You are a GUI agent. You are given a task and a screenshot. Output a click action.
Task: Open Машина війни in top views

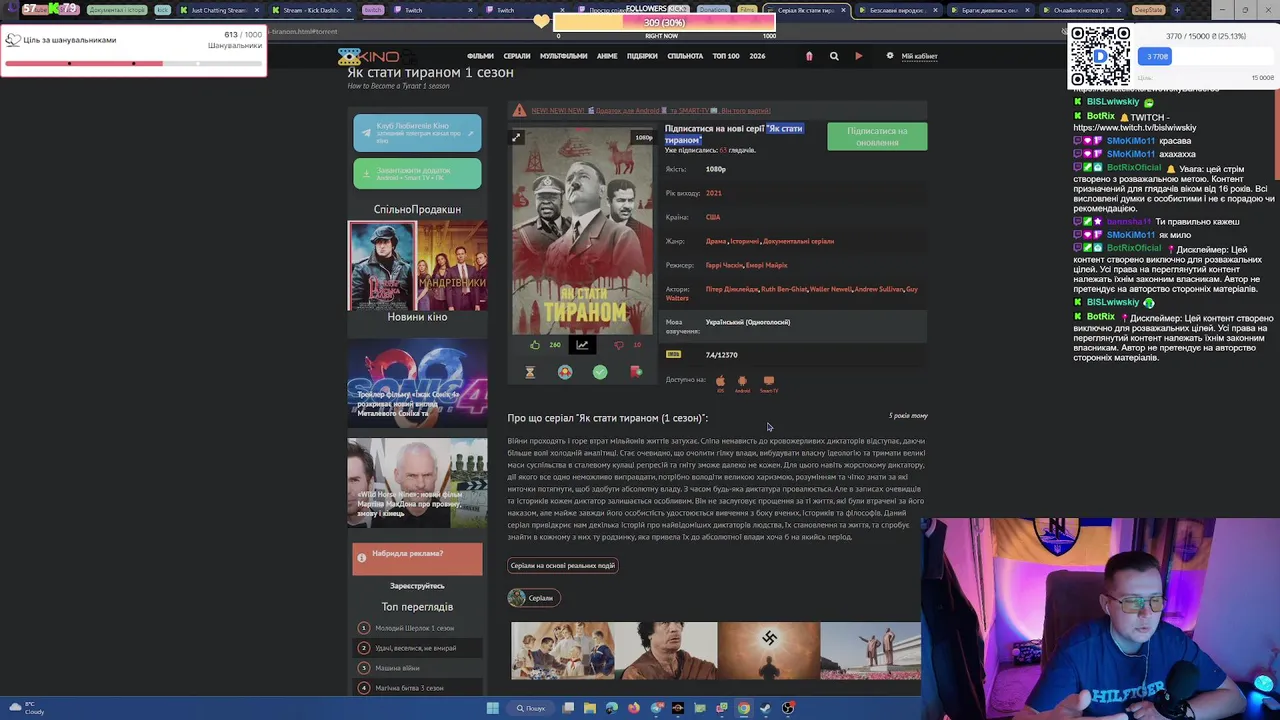[x=397, y=668]
